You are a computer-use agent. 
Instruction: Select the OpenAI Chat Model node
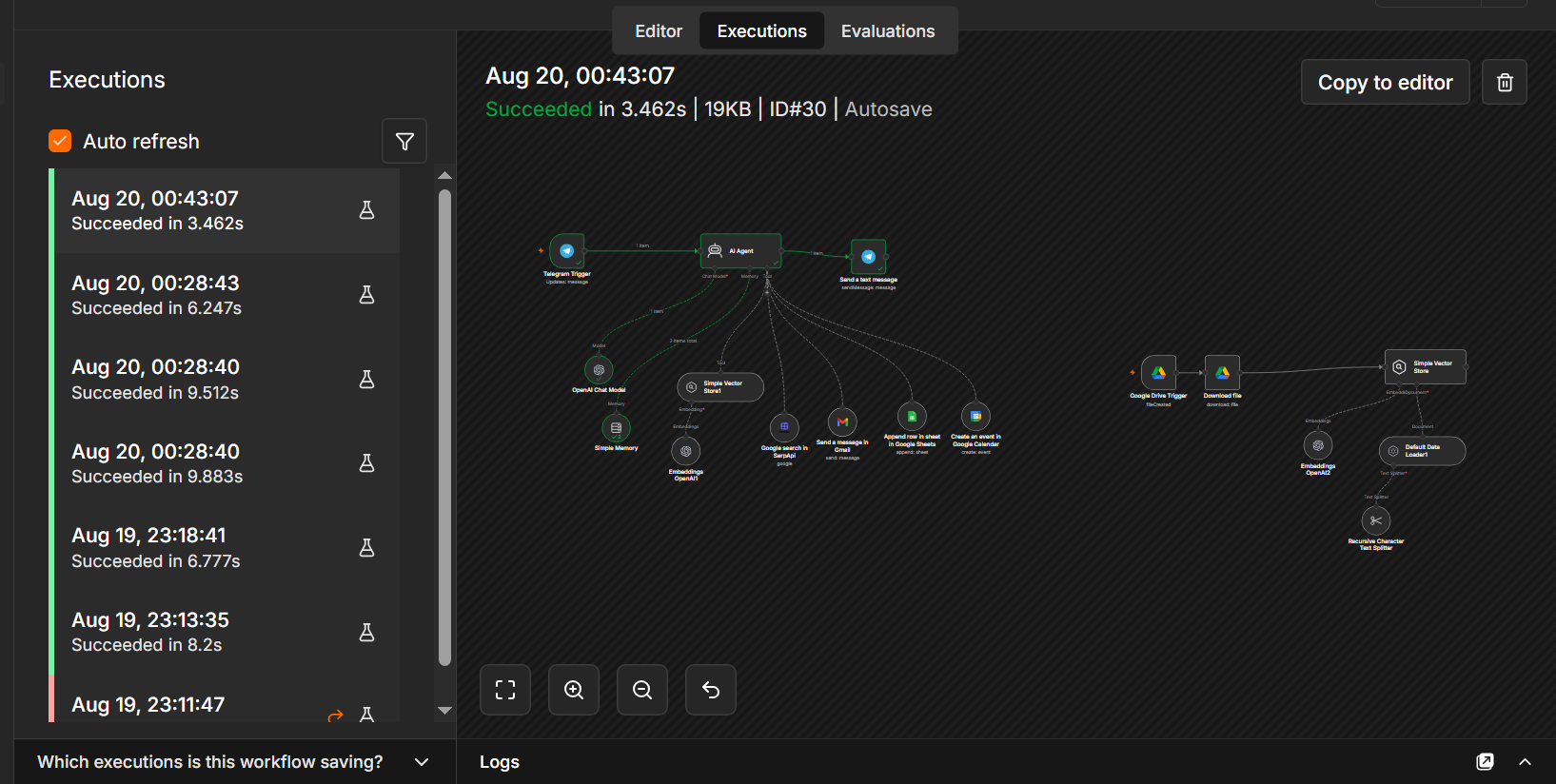(x=599, y=370)
